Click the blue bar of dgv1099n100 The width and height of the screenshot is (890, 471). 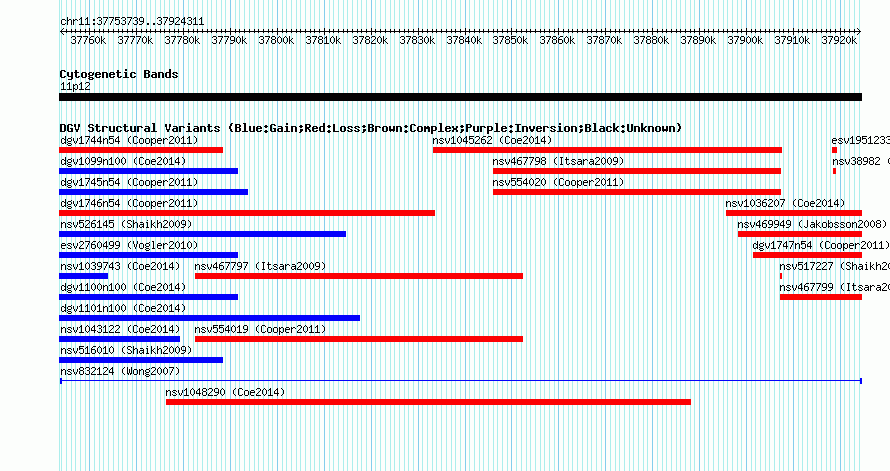149,171
